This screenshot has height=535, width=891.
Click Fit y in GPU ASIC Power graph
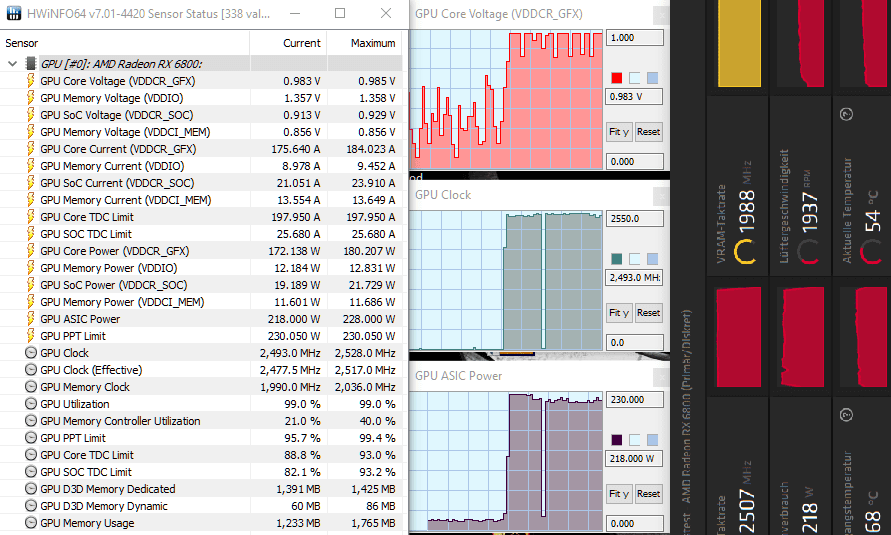pos(619,494)
